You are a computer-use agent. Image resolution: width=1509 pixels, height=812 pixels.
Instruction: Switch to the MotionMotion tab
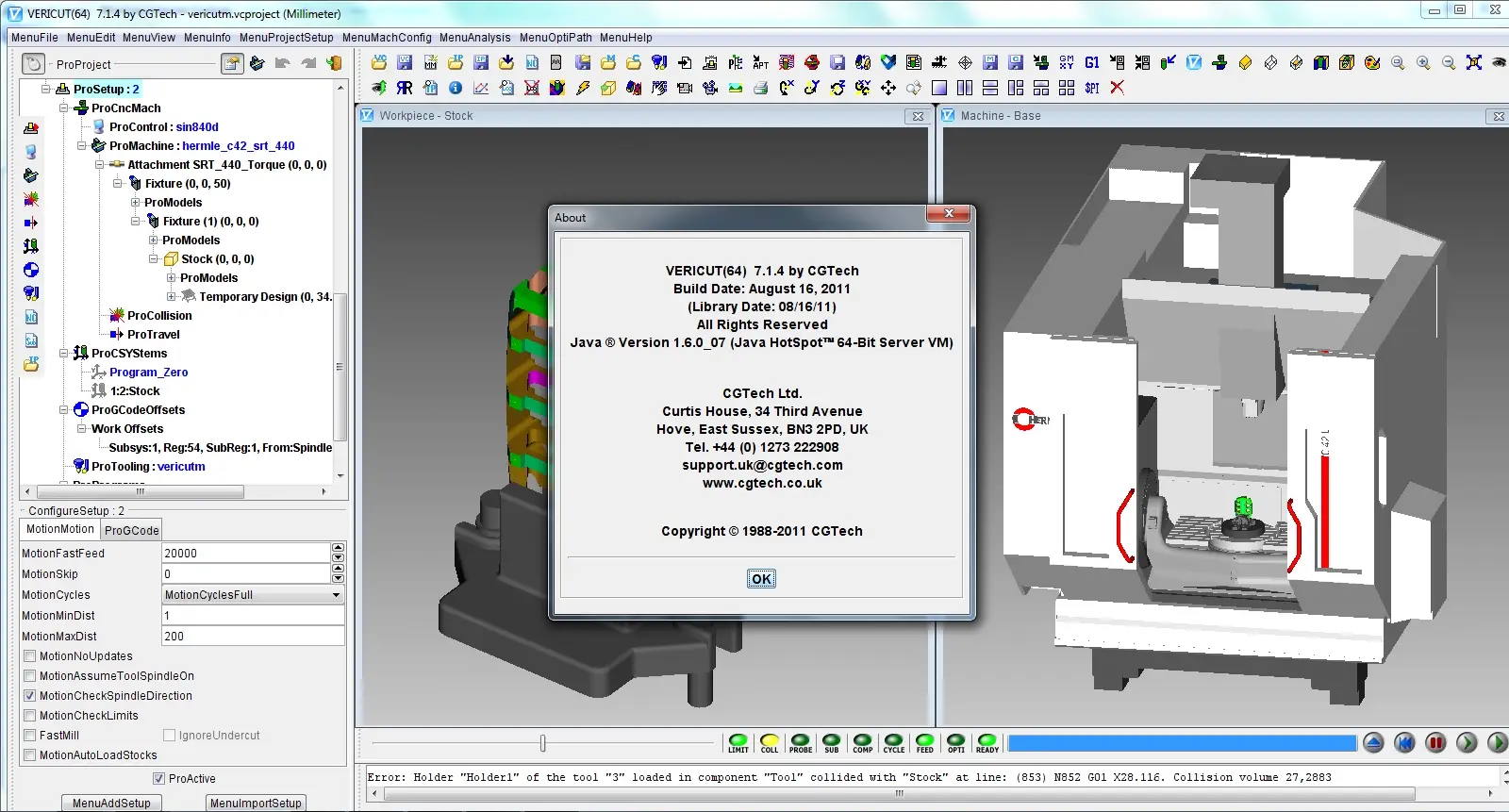(x=59, y=529)
